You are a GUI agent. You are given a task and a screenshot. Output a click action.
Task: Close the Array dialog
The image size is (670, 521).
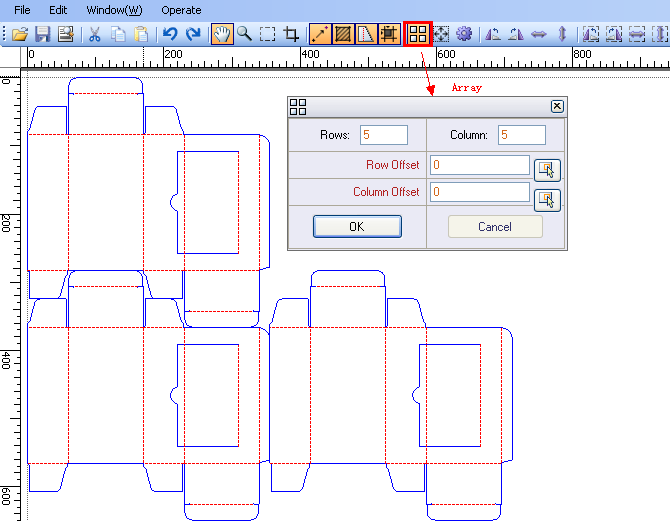[x=557, y=106]
